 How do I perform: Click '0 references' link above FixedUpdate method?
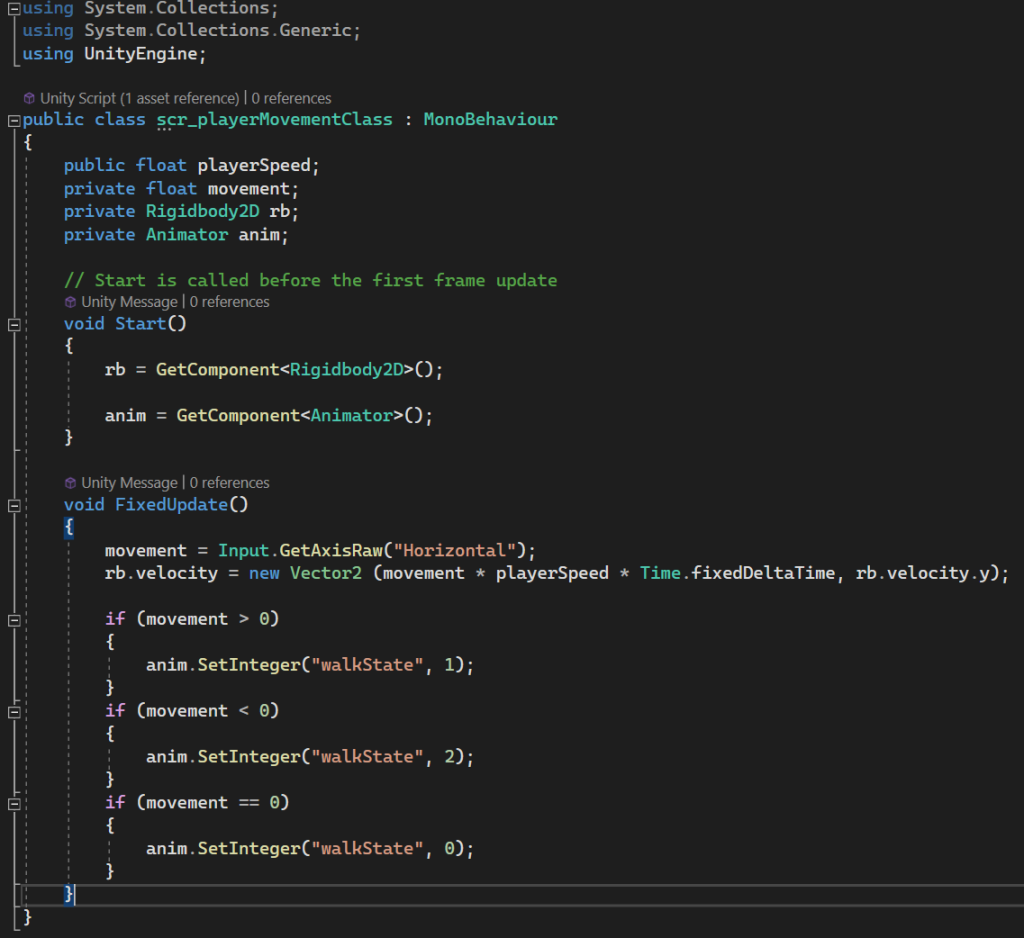(x=229, y=482)
